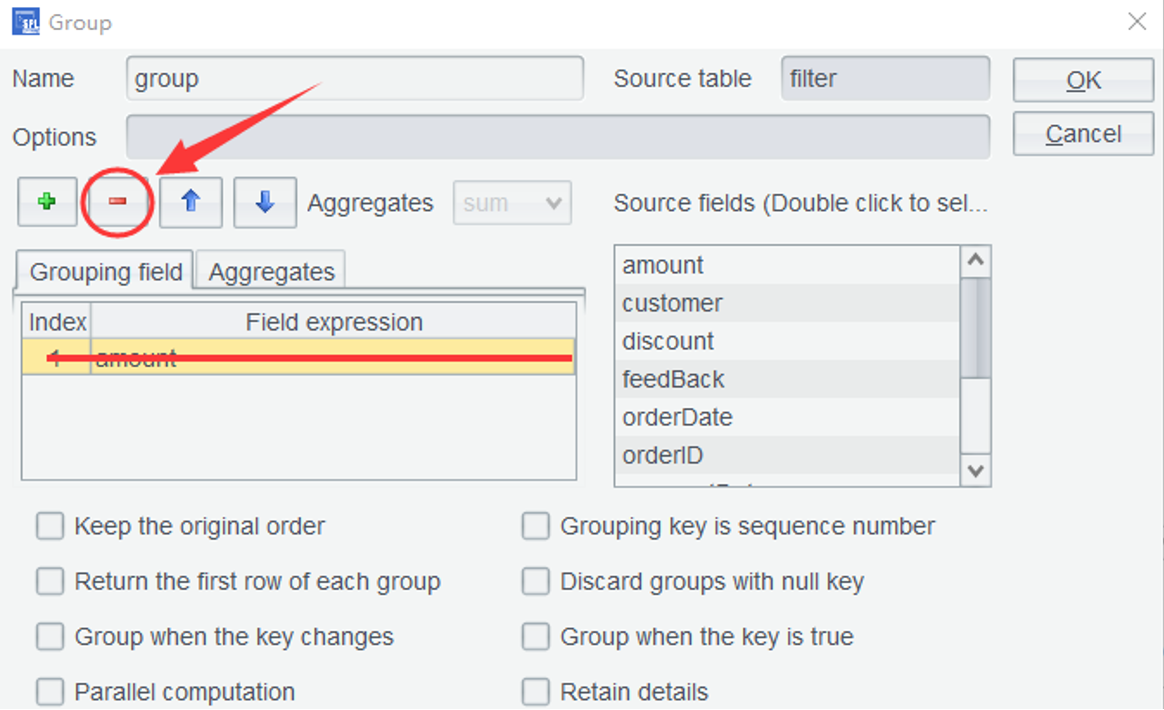Select the Grouping field tab
The width and height of the screenshot is (1164, 710).
coord(105,271)
